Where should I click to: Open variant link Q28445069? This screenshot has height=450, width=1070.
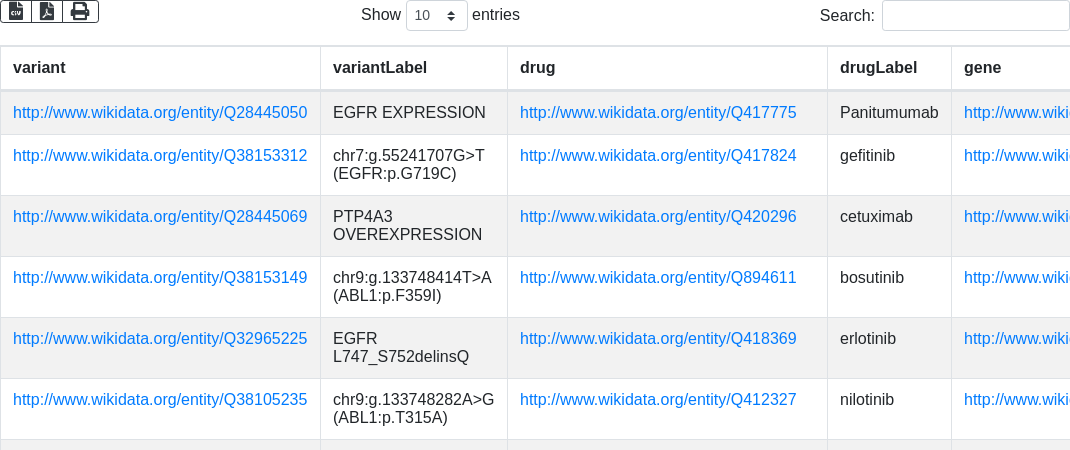[160, 217]
